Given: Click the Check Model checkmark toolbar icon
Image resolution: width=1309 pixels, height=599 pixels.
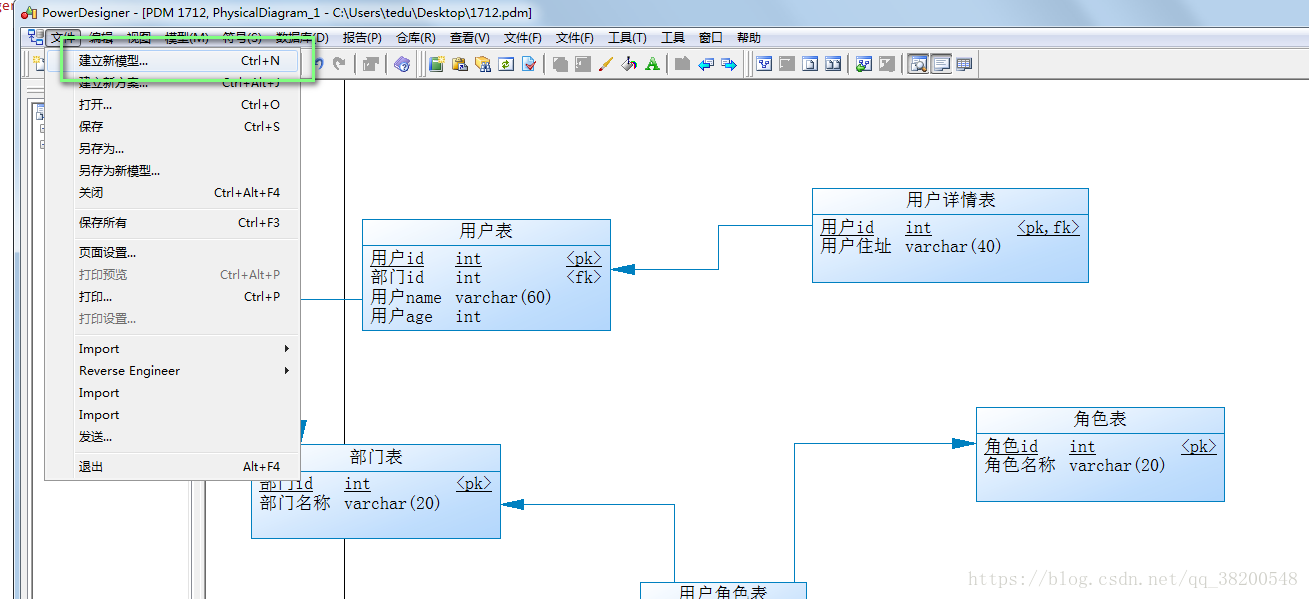Looking at the screenshot, I should click(x=529, y=64).
